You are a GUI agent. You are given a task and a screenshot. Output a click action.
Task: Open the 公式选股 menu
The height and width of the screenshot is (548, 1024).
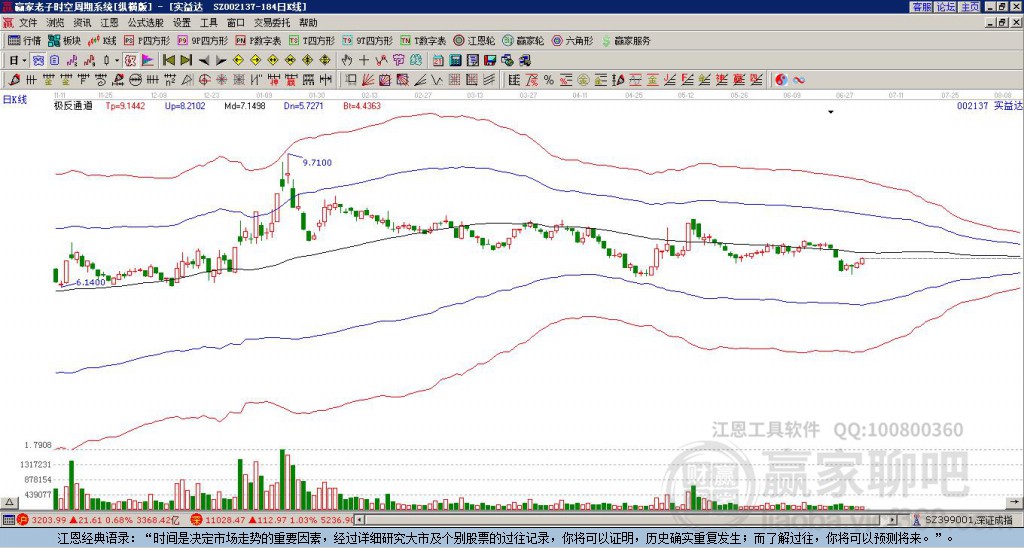pyautogui.click(x=146, y=23)
